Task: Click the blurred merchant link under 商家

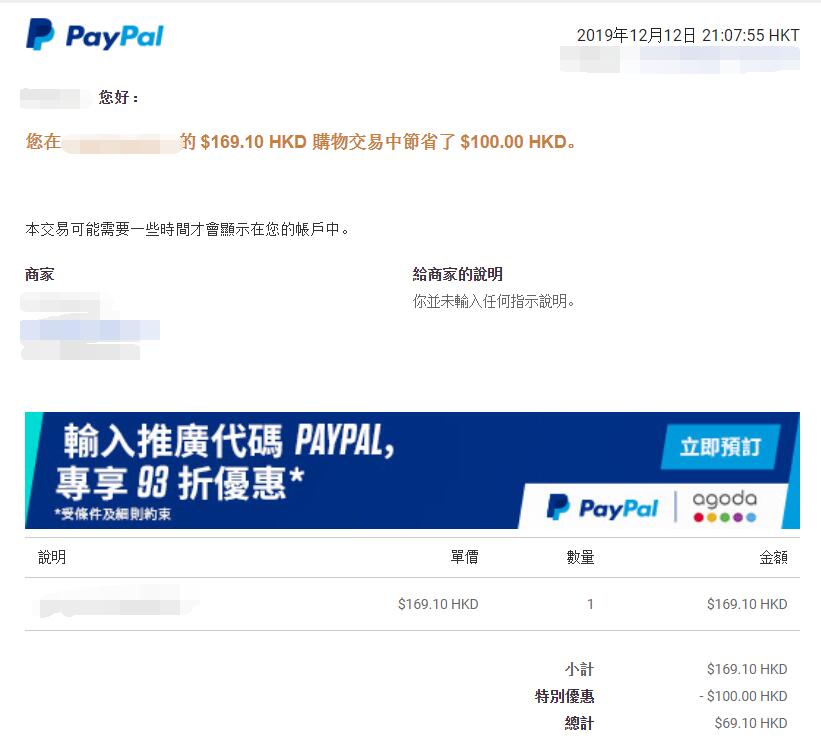Action: coord(90,330)
